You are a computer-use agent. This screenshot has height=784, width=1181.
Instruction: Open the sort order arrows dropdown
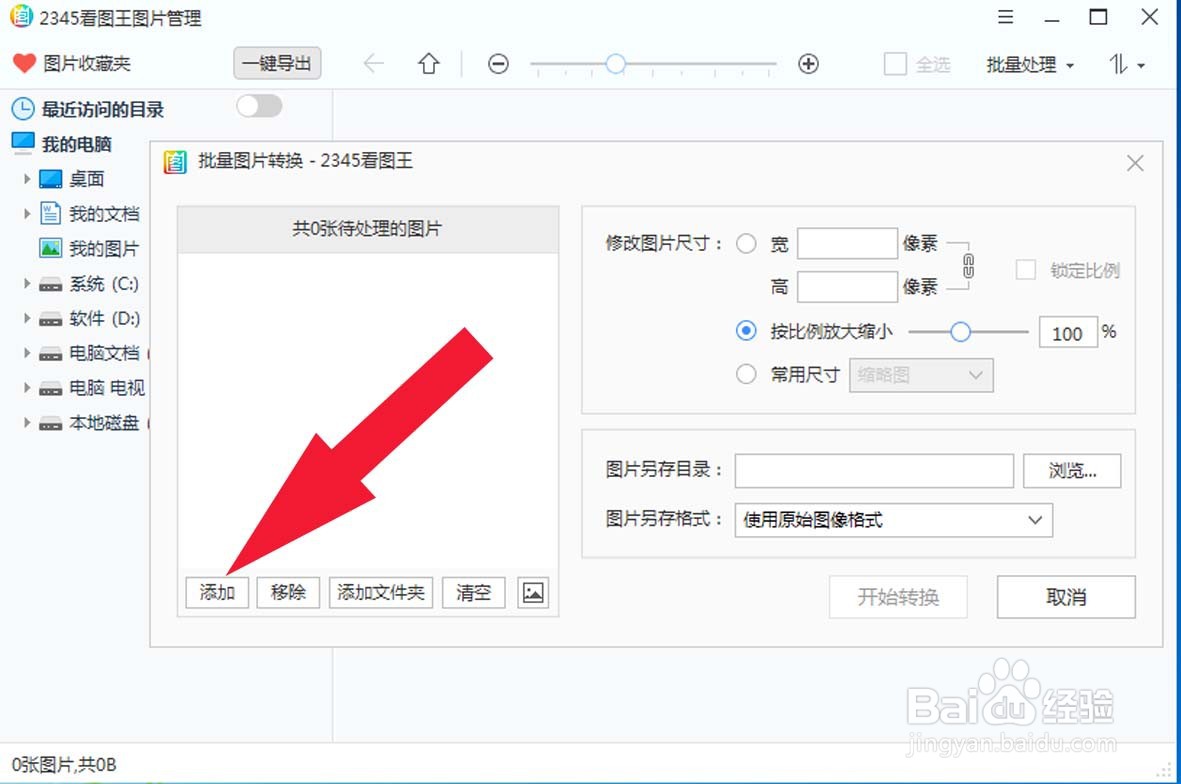click(x=1127, y=65)
